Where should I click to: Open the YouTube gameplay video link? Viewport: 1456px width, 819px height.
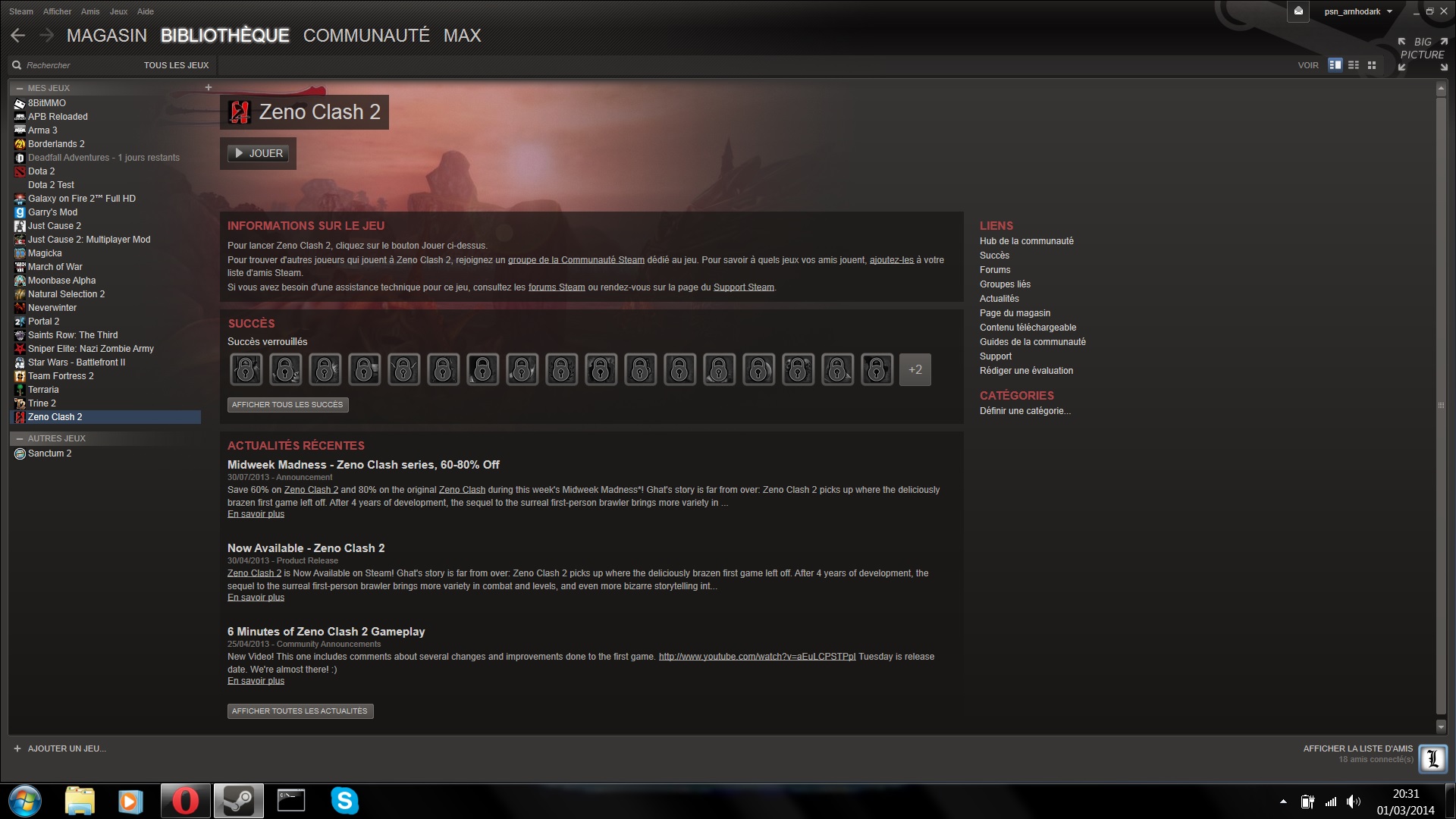[x=757, y=657]
